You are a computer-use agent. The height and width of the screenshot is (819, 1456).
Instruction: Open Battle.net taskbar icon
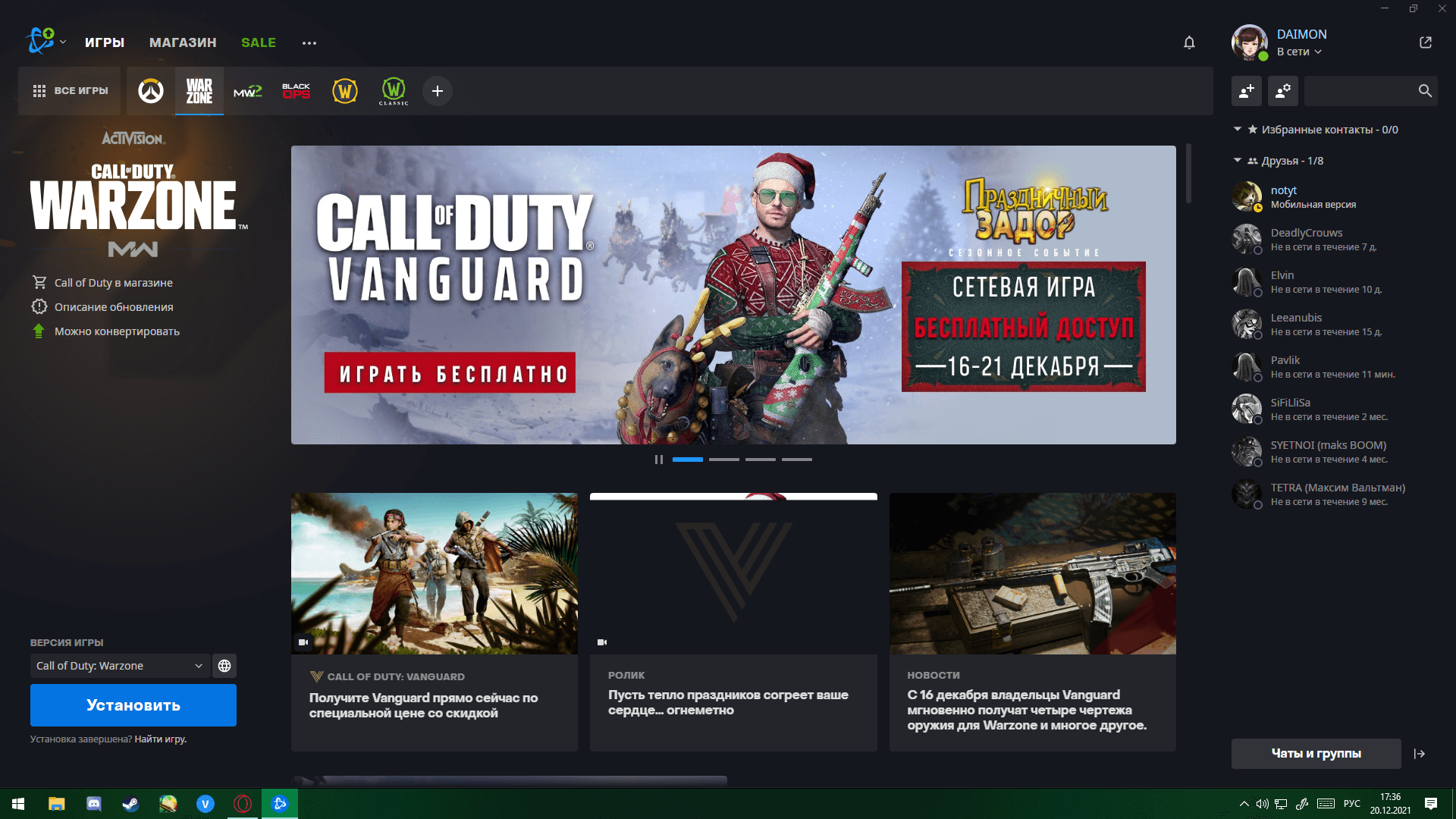point(280,804)
